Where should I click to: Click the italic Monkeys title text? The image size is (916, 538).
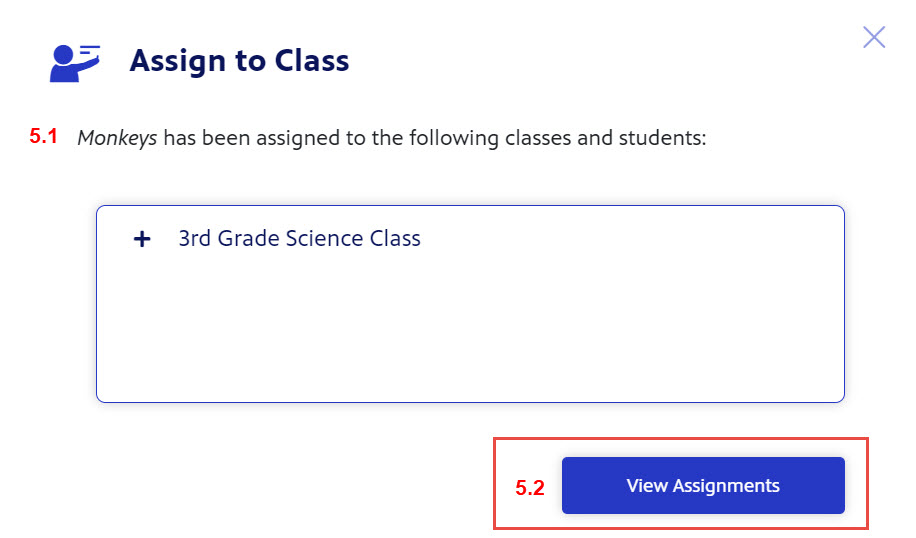pos(117,138)
